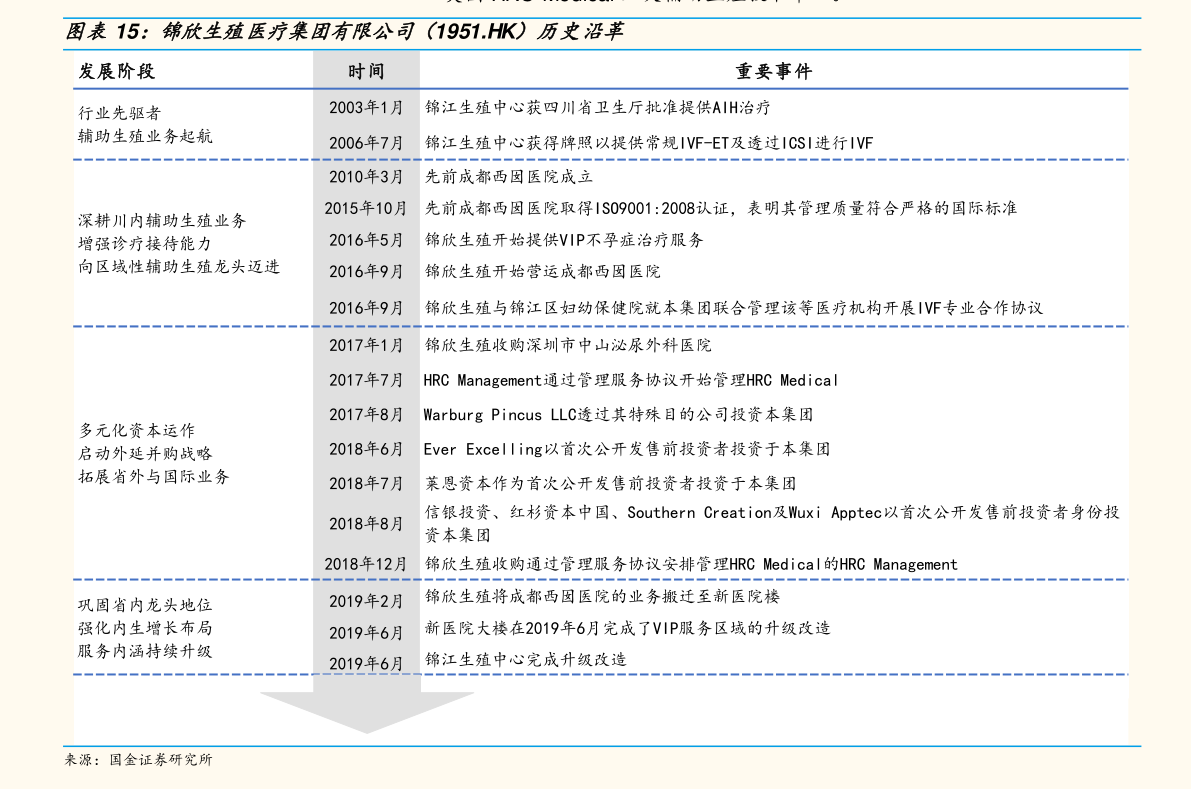Click event about 业务搬迁至新医院楼
Screen dimensions: 1191x789
(602, 597)
